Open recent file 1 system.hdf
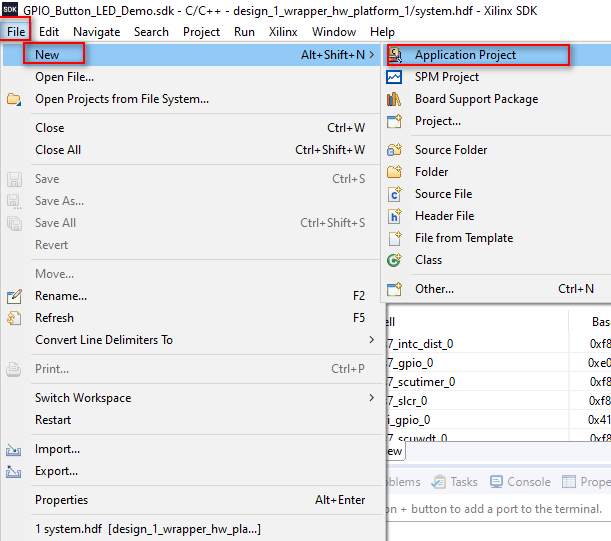This screenshot has height=541, width=611. pyautogui.click(x=147, y=528)
